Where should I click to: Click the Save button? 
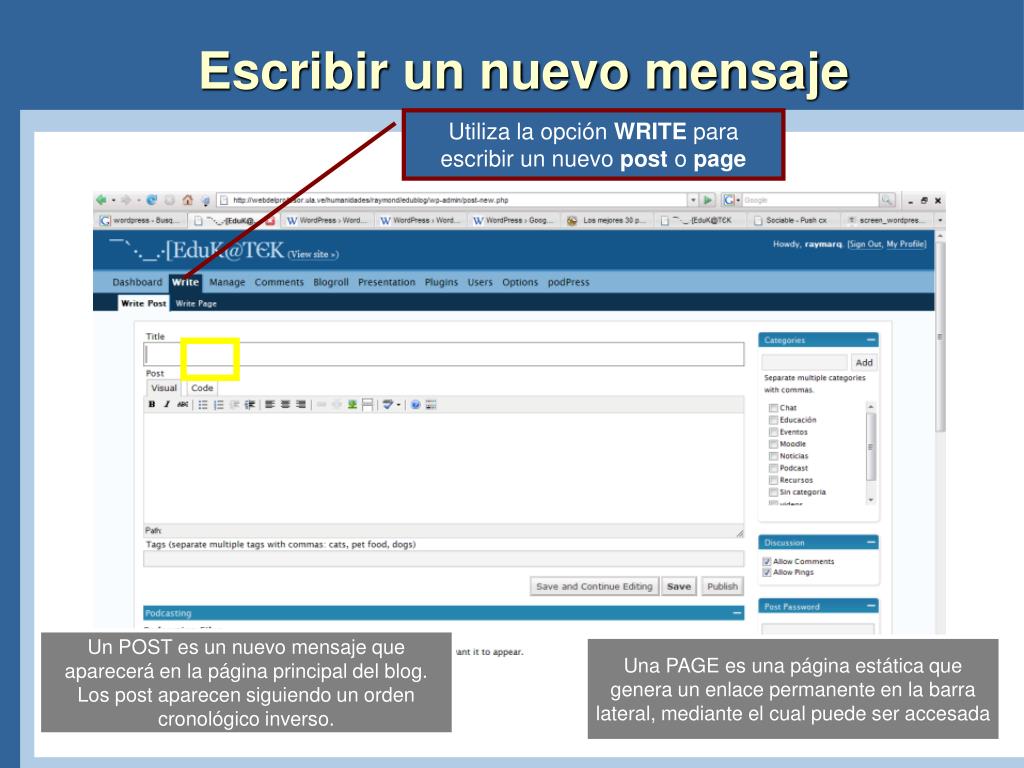tap(679, 586)
